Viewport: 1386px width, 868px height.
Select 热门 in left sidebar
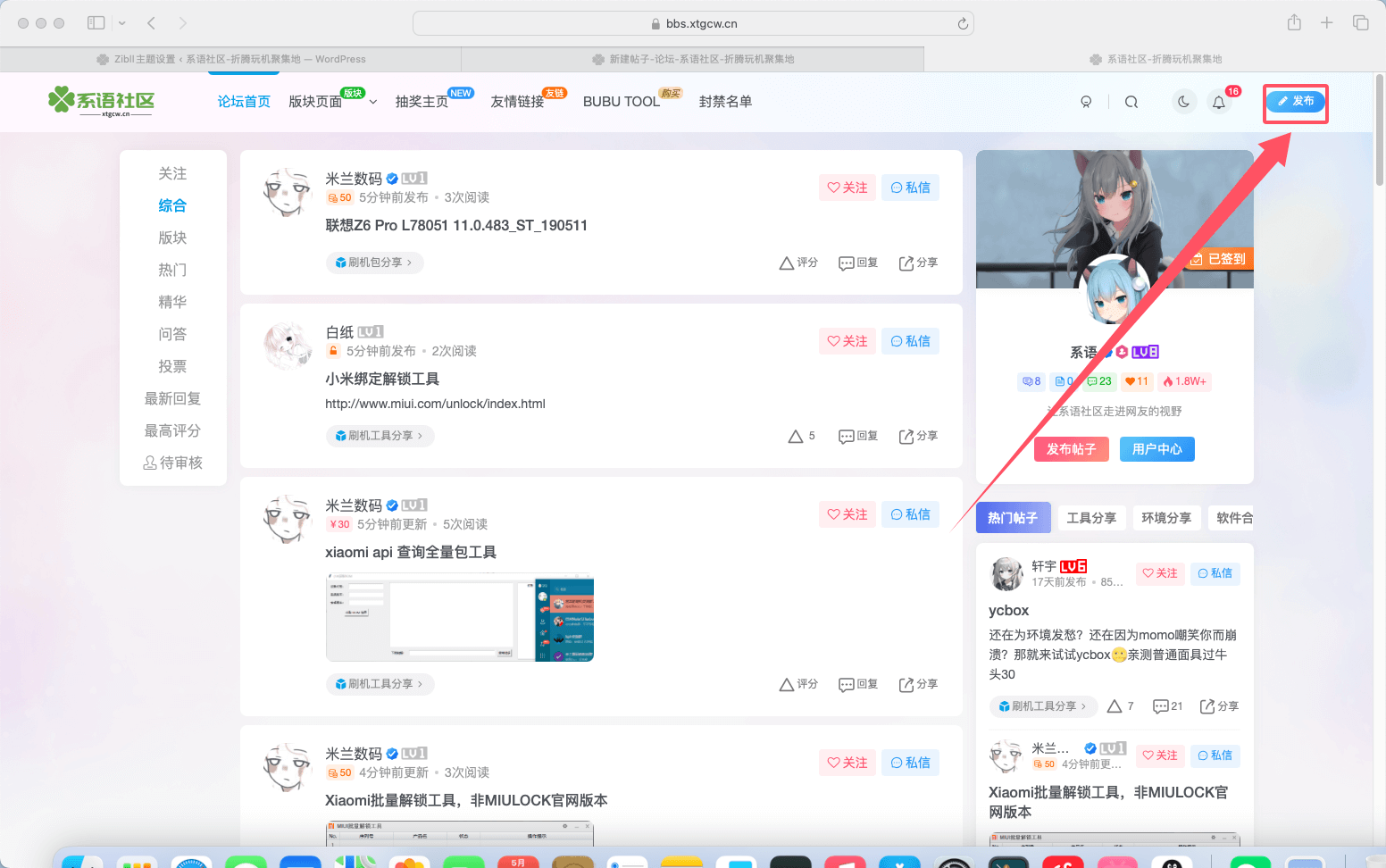tap(172, 270)
